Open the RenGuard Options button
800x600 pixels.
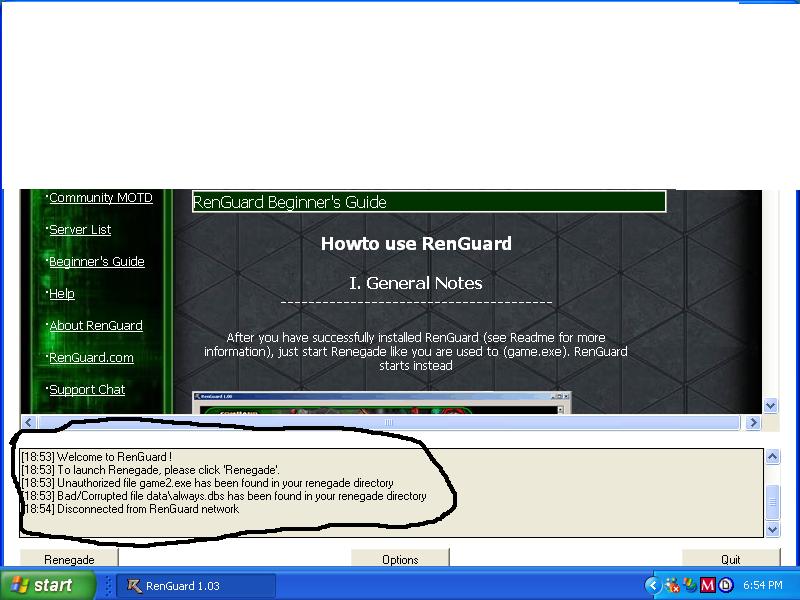[400, 559]
